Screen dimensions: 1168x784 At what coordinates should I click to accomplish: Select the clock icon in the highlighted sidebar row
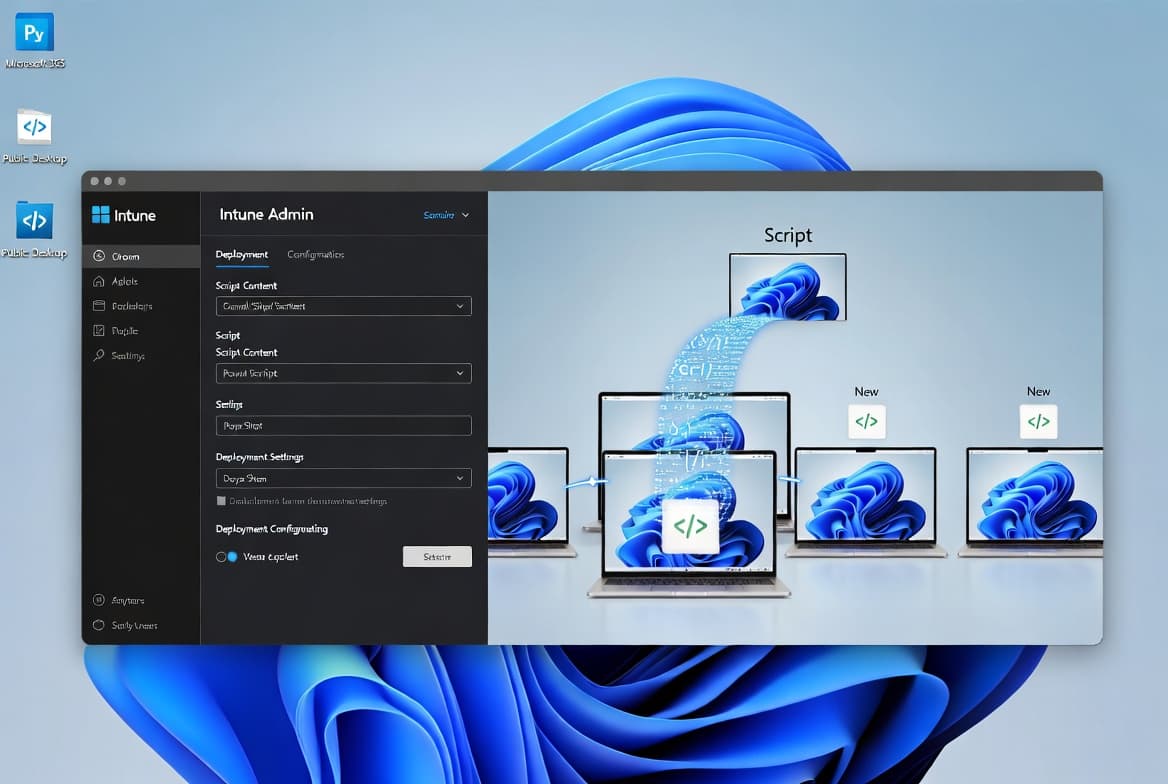98,256
